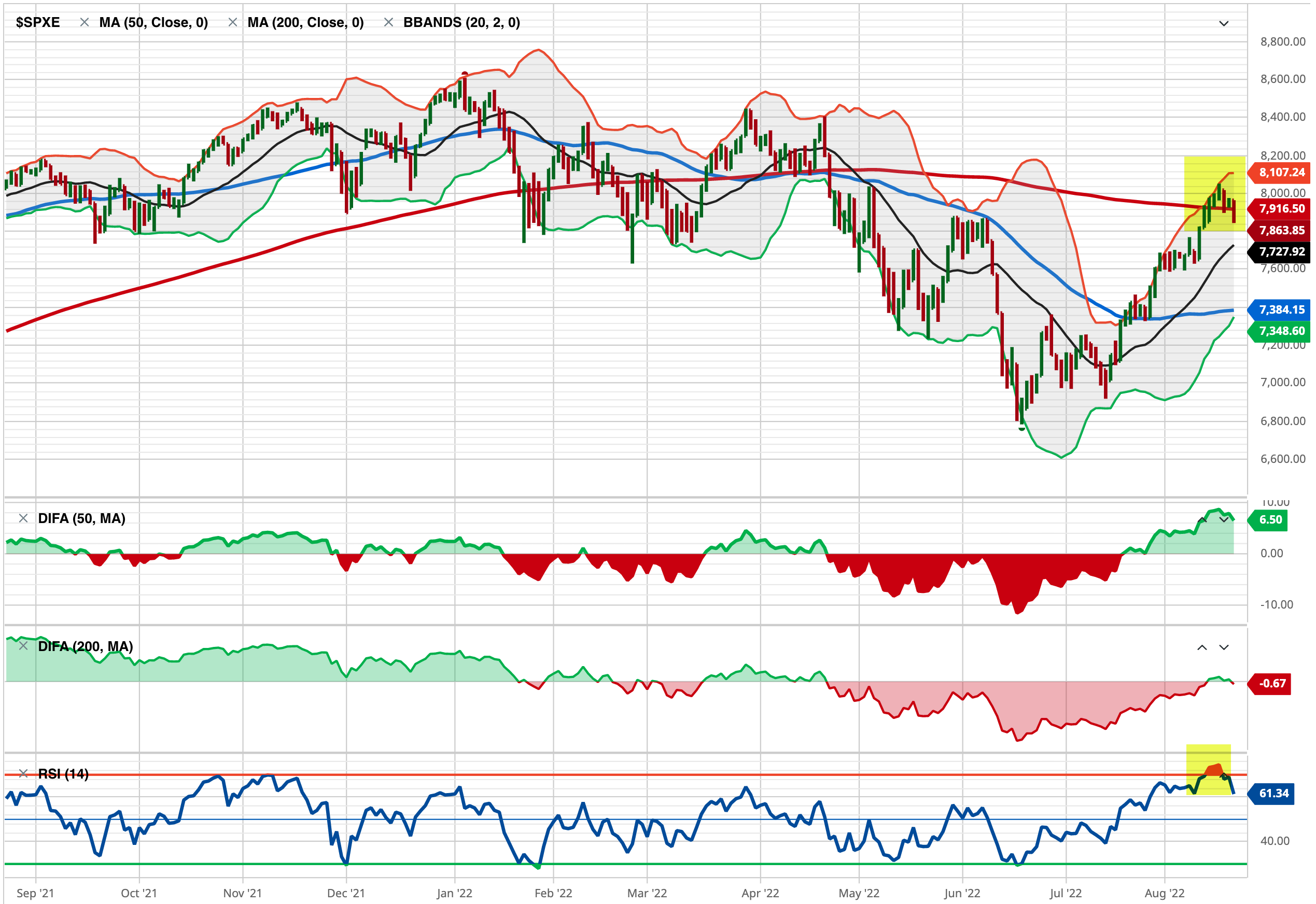Open BBANDS (20, 2, 0) study settings
The image size is (1316, 904).
(x=461, y=23)
